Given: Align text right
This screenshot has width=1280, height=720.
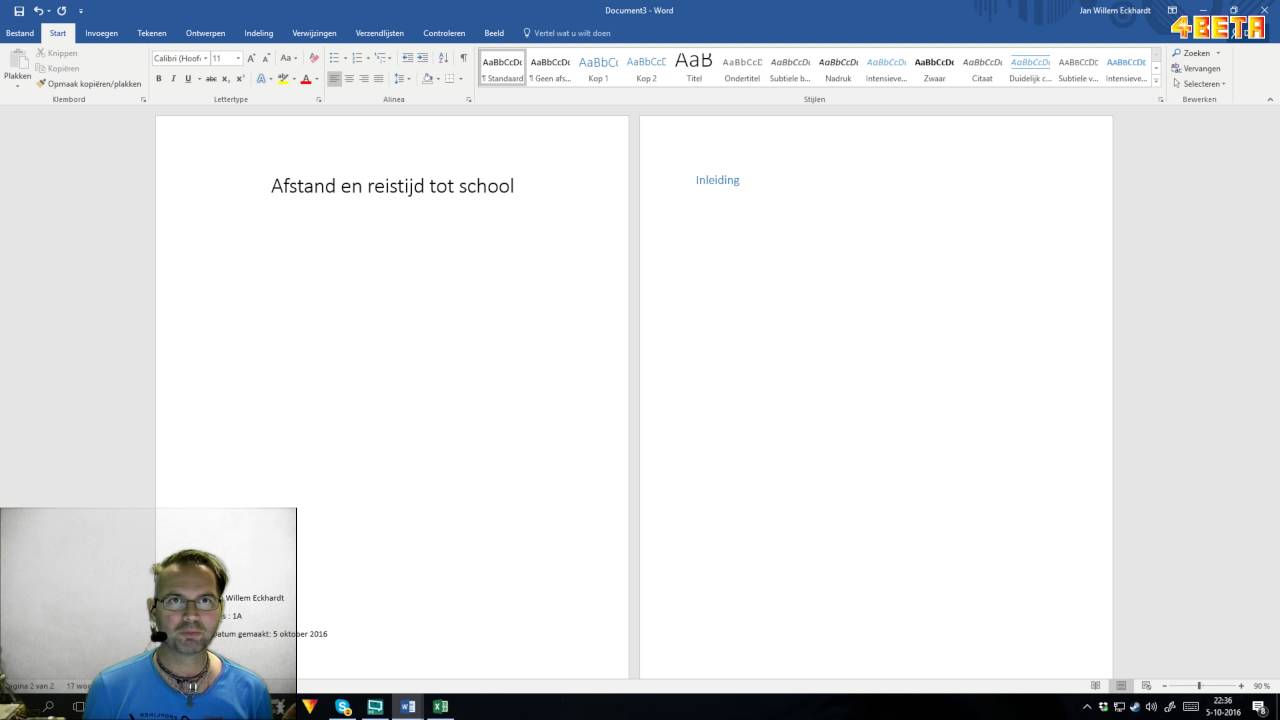Looking at the screenshot, I should 364,79.
